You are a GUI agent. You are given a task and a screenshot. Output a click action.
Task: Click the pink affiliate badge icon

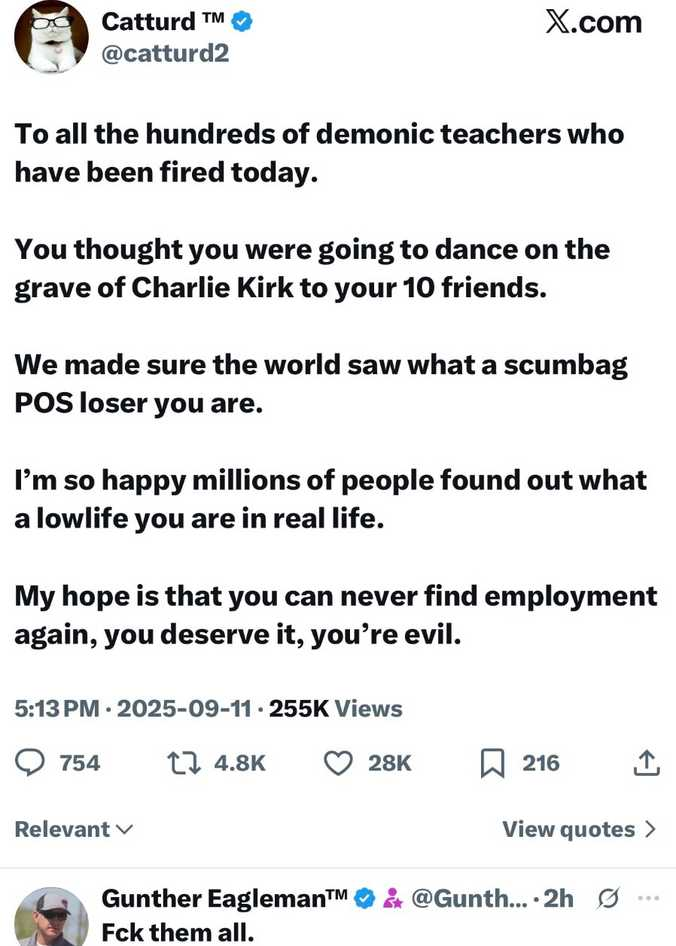click(393, 899)
